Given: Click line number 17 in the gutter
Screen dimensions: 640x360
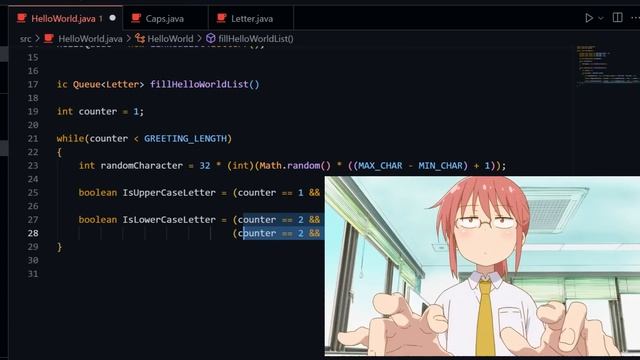Looking at the screenshot, I should coord(33,84).
